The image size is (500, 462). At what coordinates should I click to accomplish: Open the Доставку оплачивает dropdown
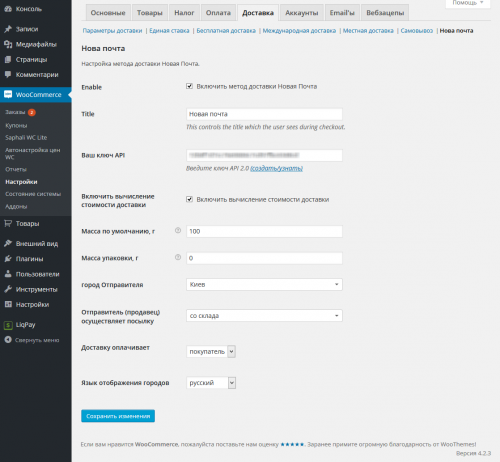coord(211,352)
